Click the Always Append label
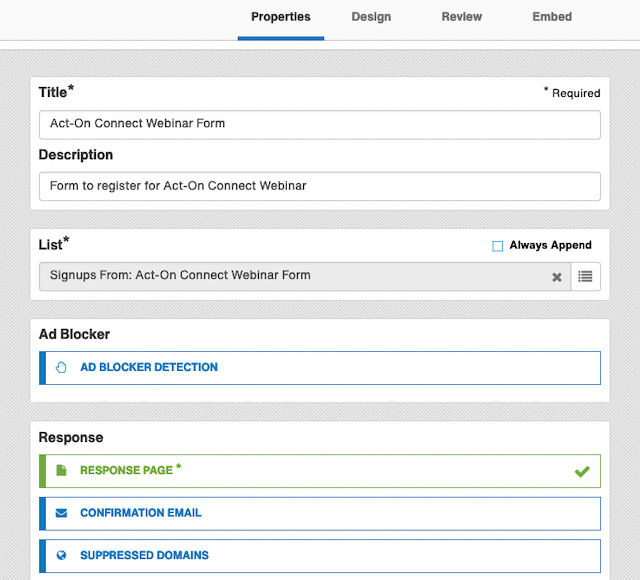Screen dimensions: 640x580 click(x=550, y=245)
